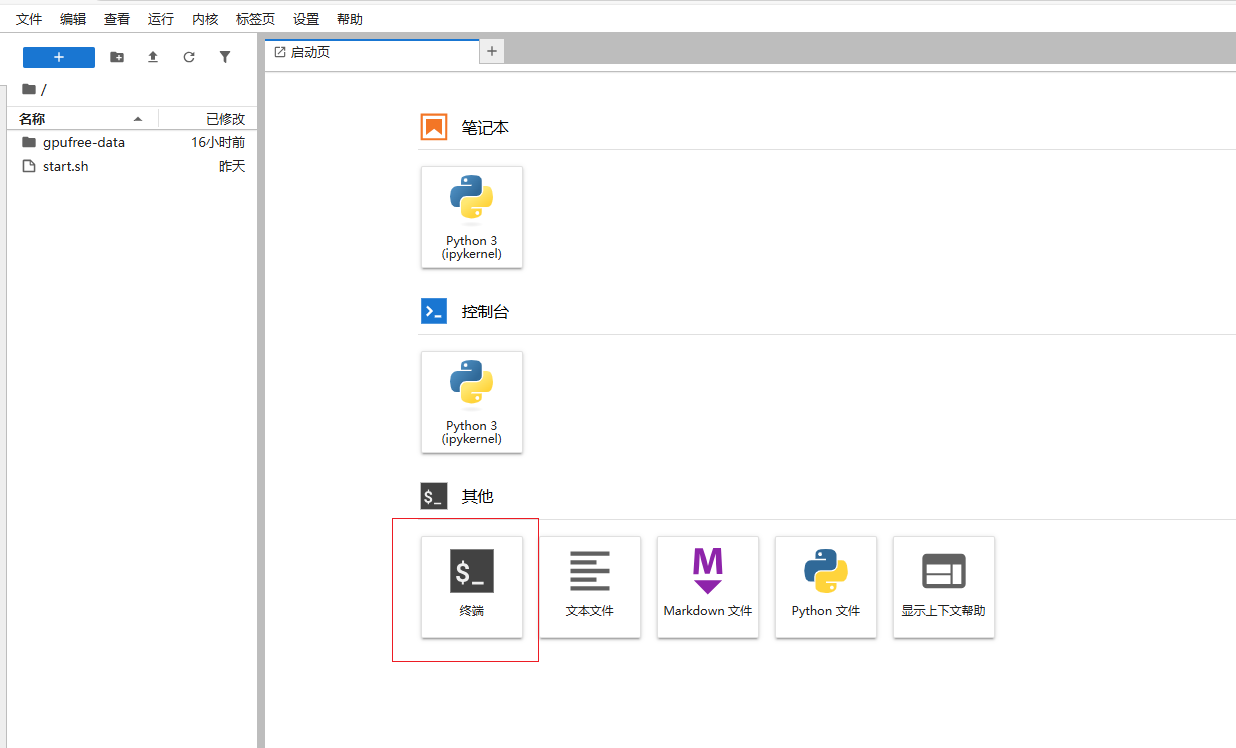Create a new Markdown 文件
This screenshot has width=1236, height=748.
(708, 587)
